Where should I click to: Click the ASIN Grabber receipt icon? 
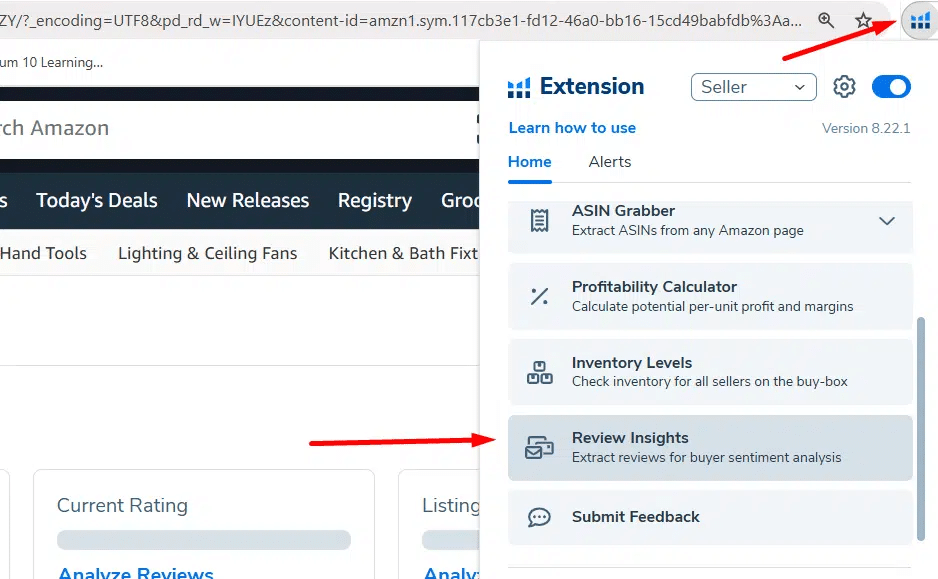(x=539, y=220)
